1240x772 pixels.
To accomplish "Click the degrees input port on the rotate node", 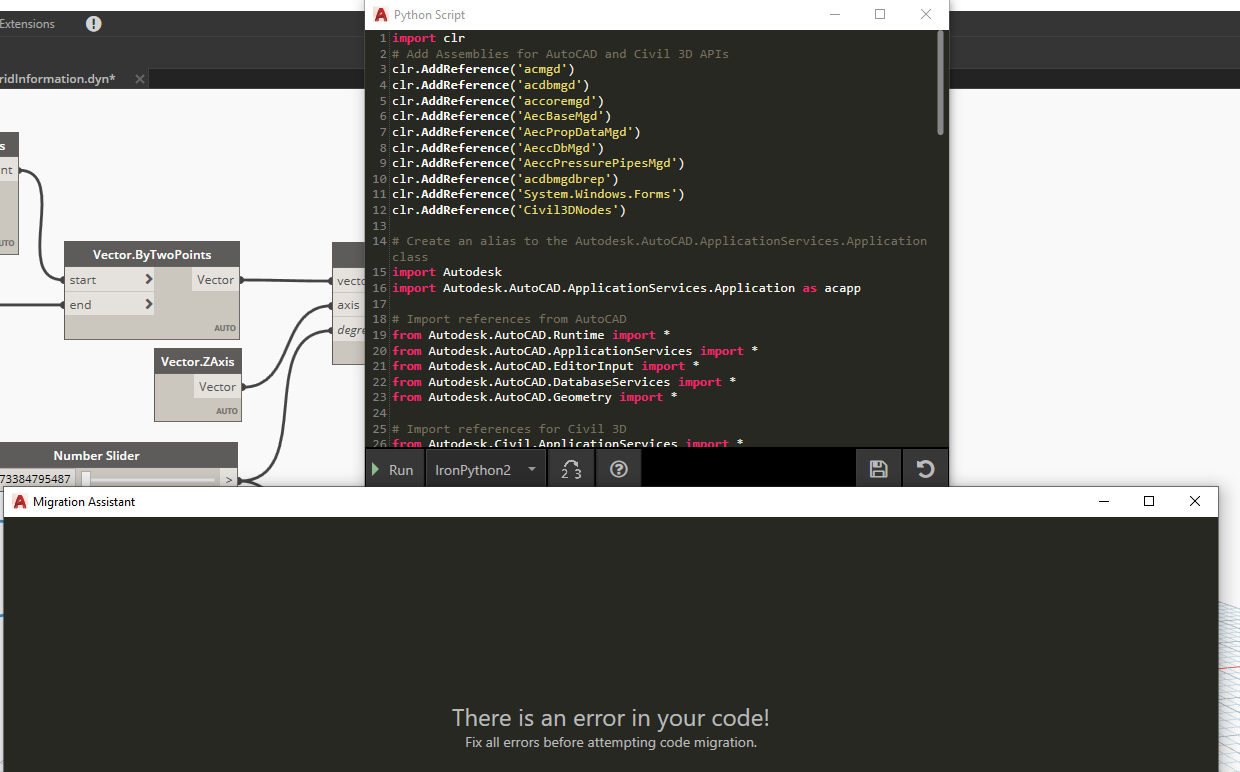I will 350,330.
